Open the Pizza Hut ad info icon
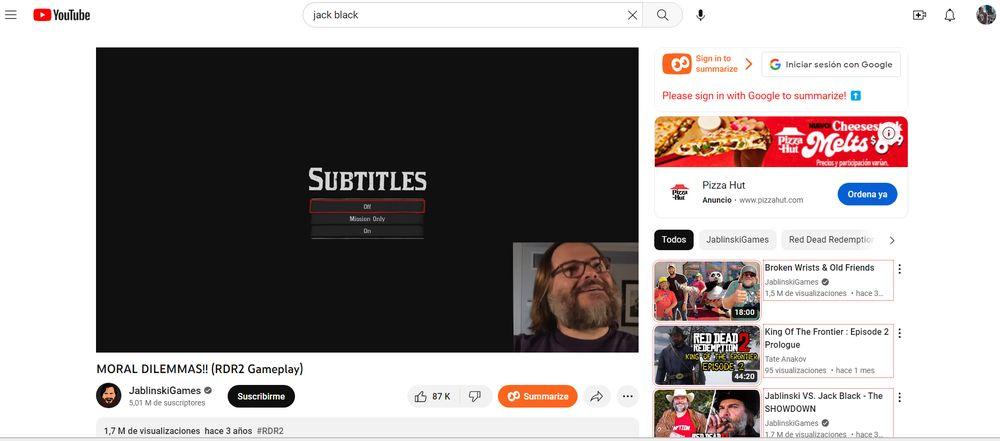The height and width of the screenshot is (441, 1000). [888, 133]
